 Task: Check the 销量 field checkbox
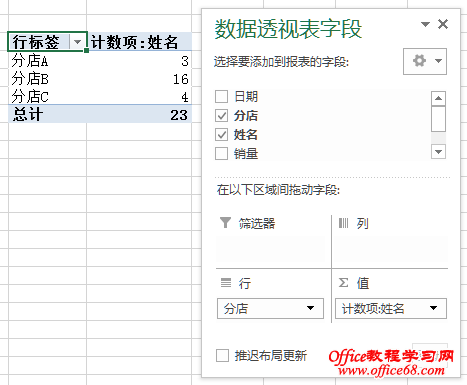click(221, 154)
